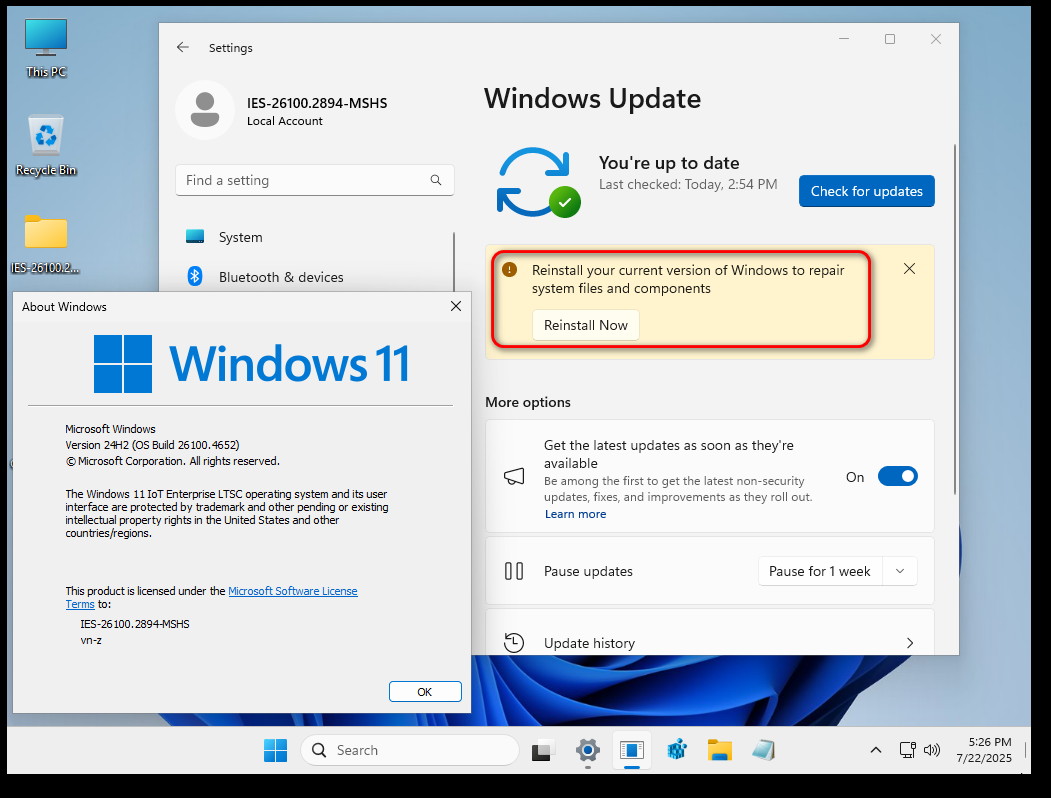Screen dimensions: 1051x798
Task: Click the IES-26100.2894-MSHS account name
Action: coord(317,103)
